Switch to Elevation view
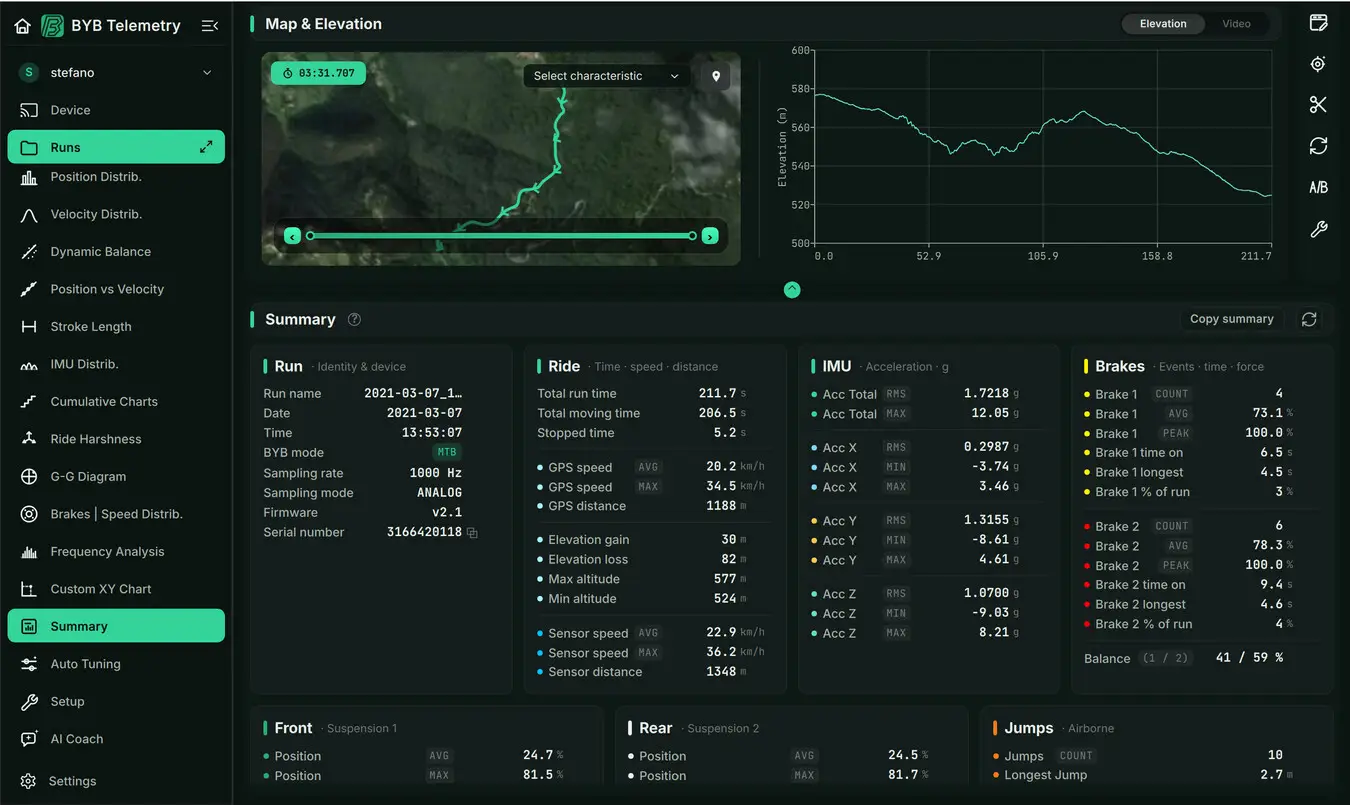 (1163, 24)
